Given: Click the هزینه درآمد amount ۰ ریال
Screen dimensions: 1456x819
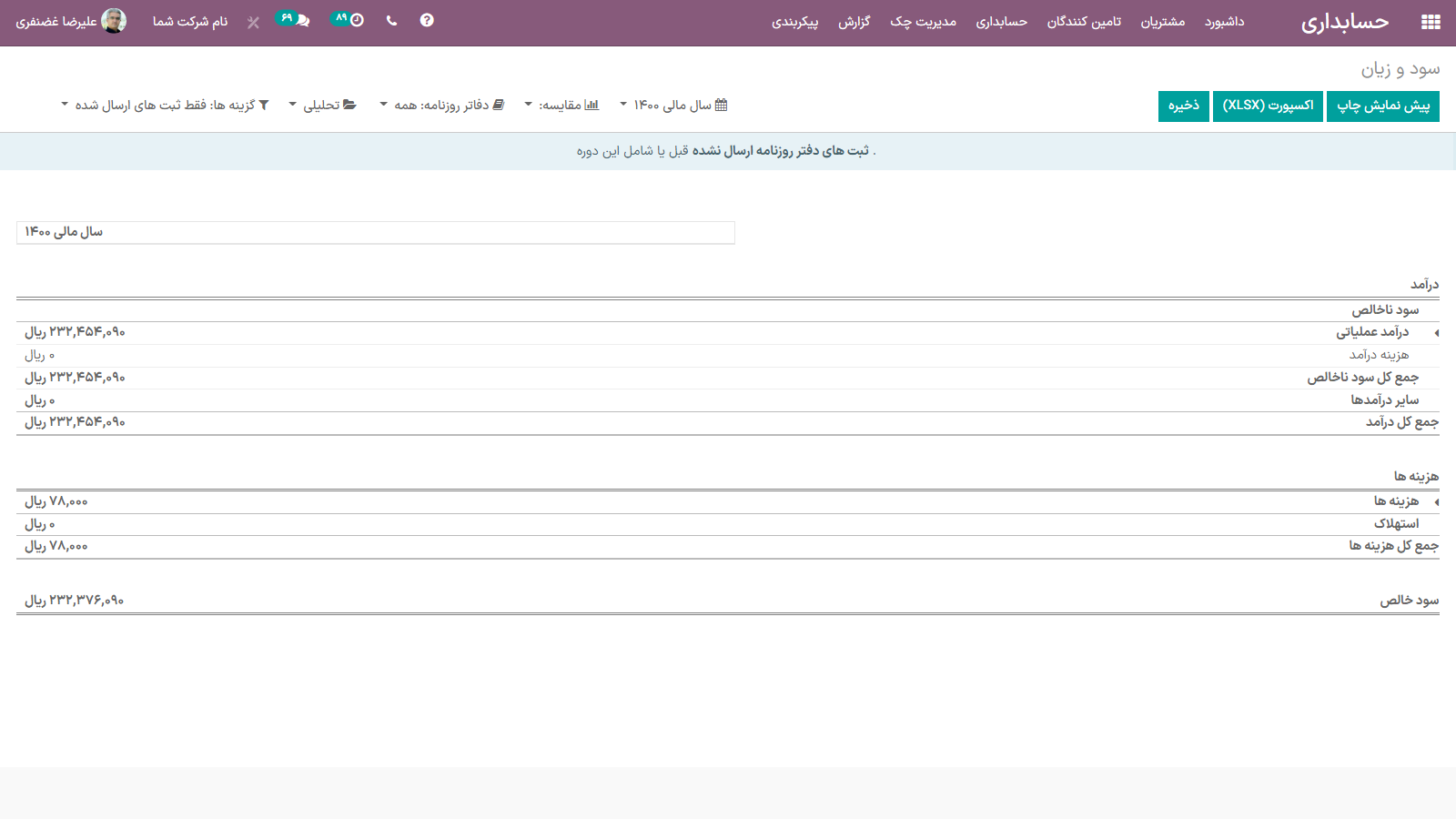Looking at the screenshot, I should 40,355.
